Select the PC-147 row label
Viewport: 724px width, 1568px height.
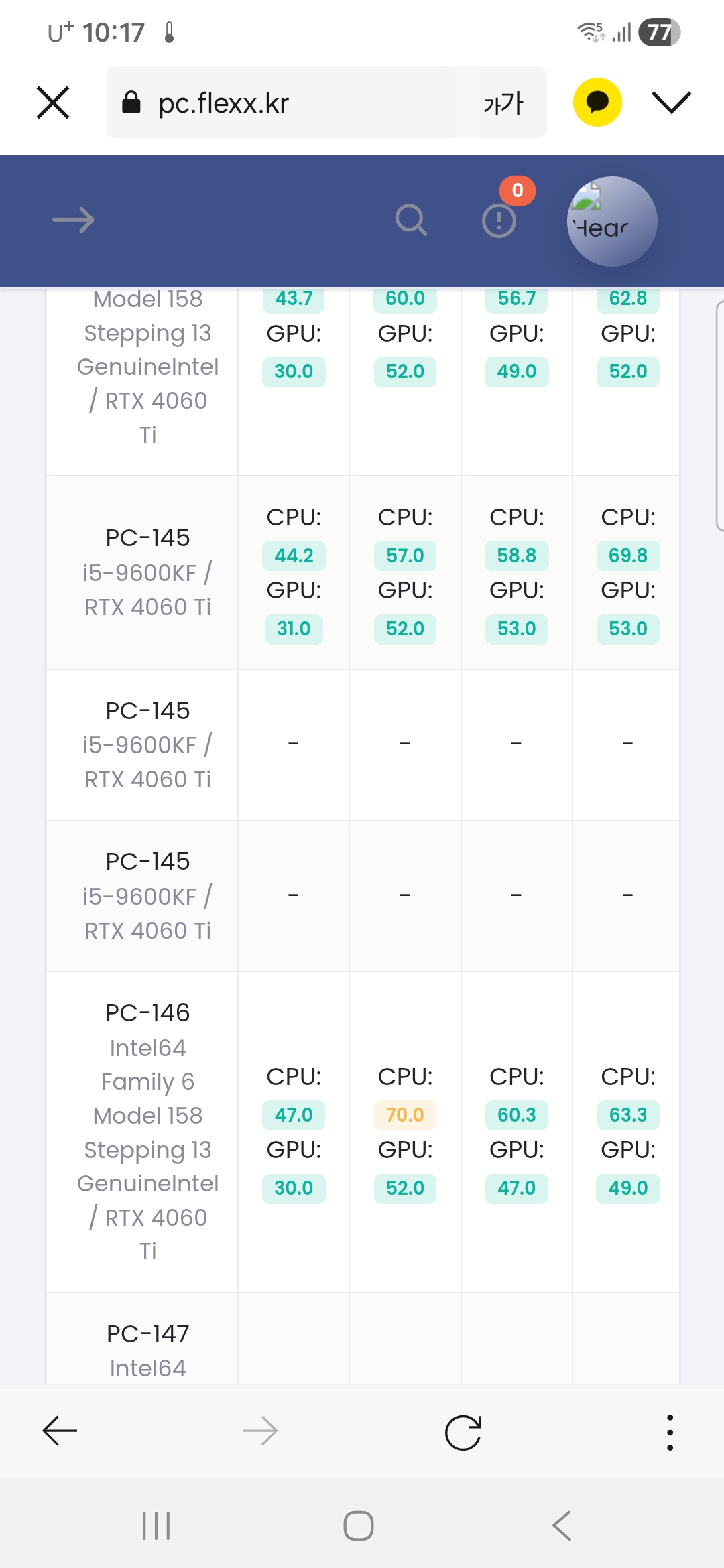coord(147,1334)
